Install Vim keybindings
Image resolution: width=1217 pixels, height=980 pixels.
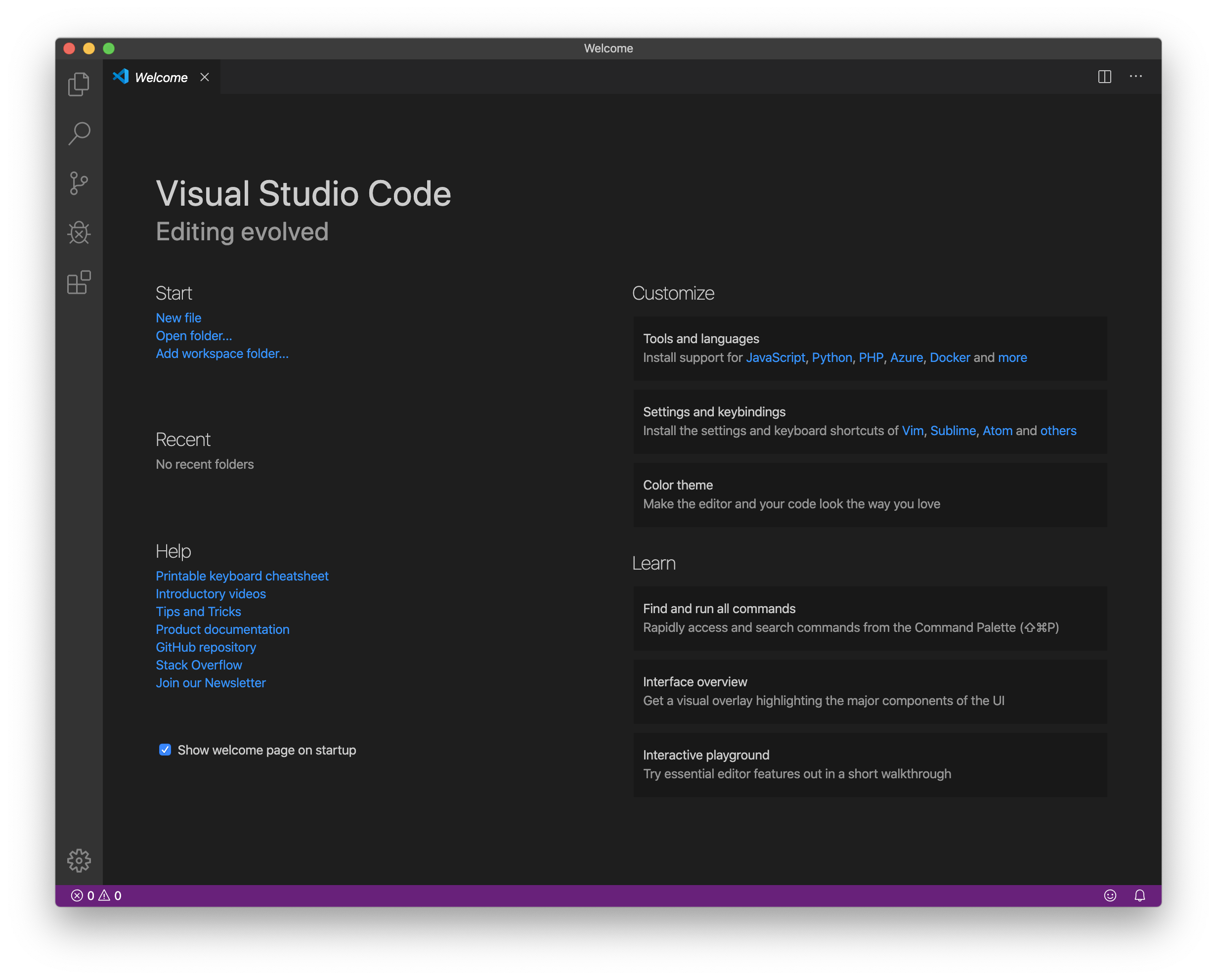(913, 431)
